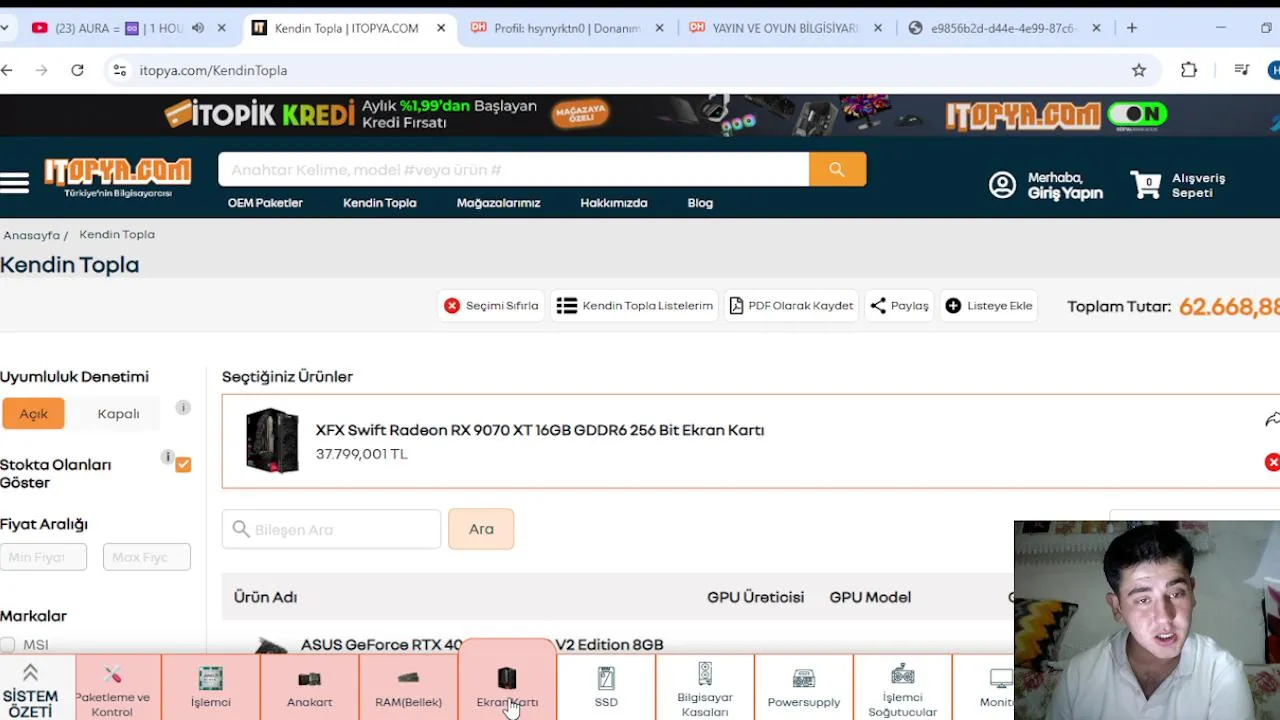The height and width of the screenshot is (720, 1280).
Task: Set compatibility check to Kapalı
Action: pyautogui.click(x=118, y=414)
